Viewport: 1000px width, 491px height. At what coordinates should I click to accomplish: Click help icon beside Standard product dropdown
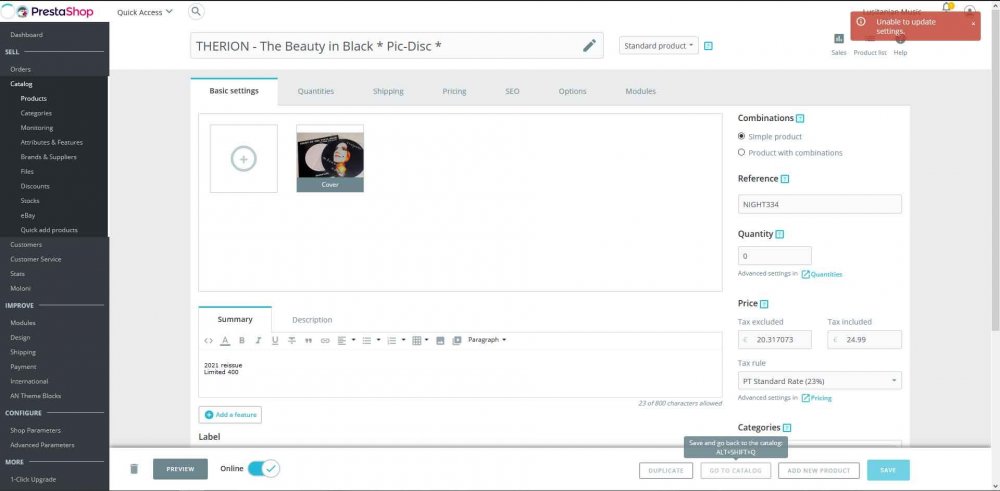coord(708,46)
